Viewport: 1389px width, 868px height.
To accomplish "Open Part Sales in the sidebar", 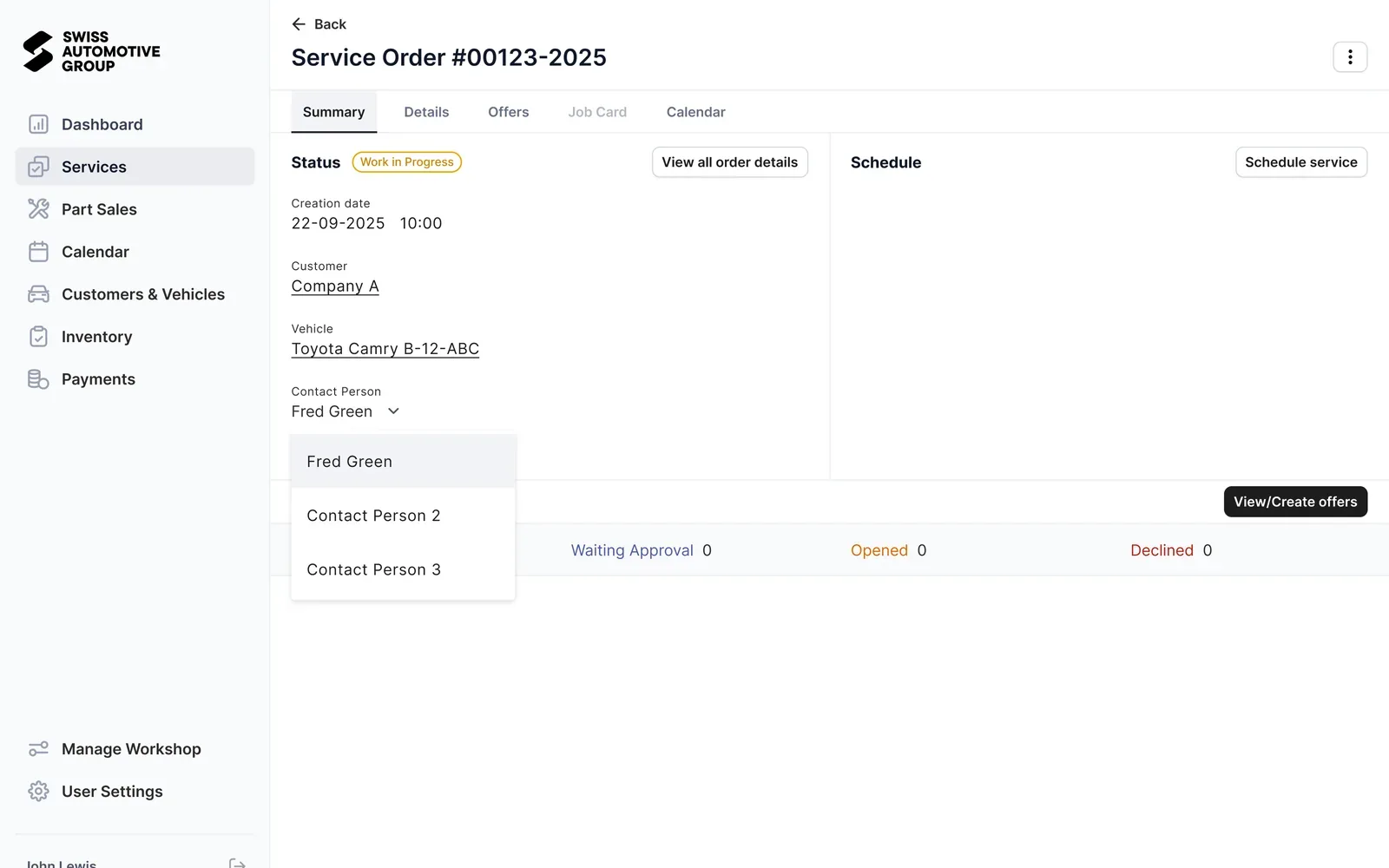I will [135, 209].
